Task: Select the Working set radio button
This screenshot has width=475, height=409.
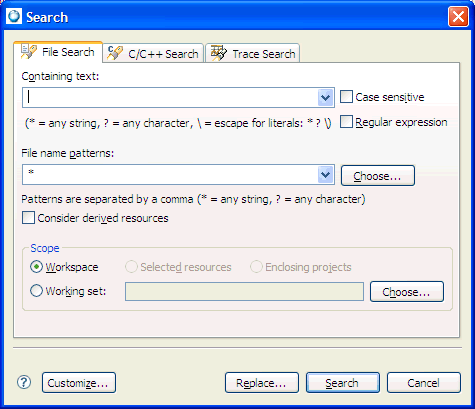Action: (36, 291)
